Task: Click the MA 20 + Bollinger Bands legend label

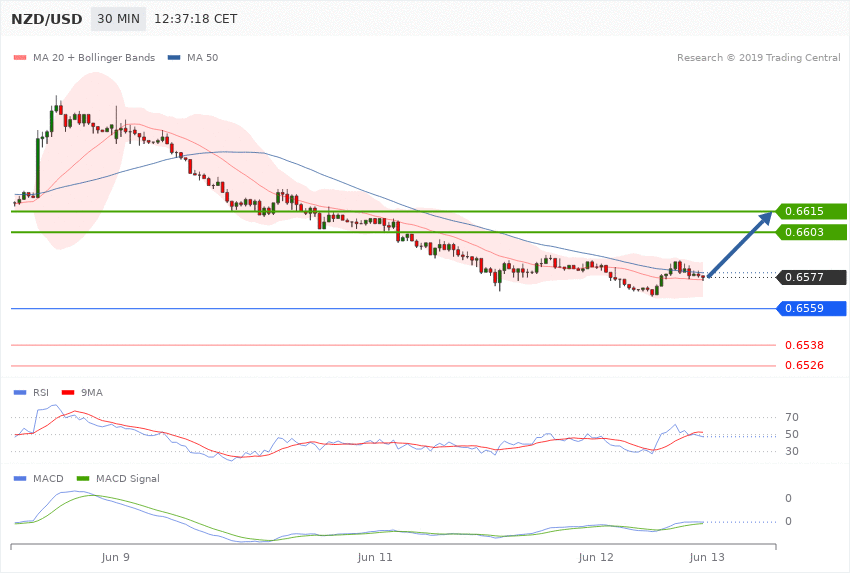Action: click(x=94, y=57)
